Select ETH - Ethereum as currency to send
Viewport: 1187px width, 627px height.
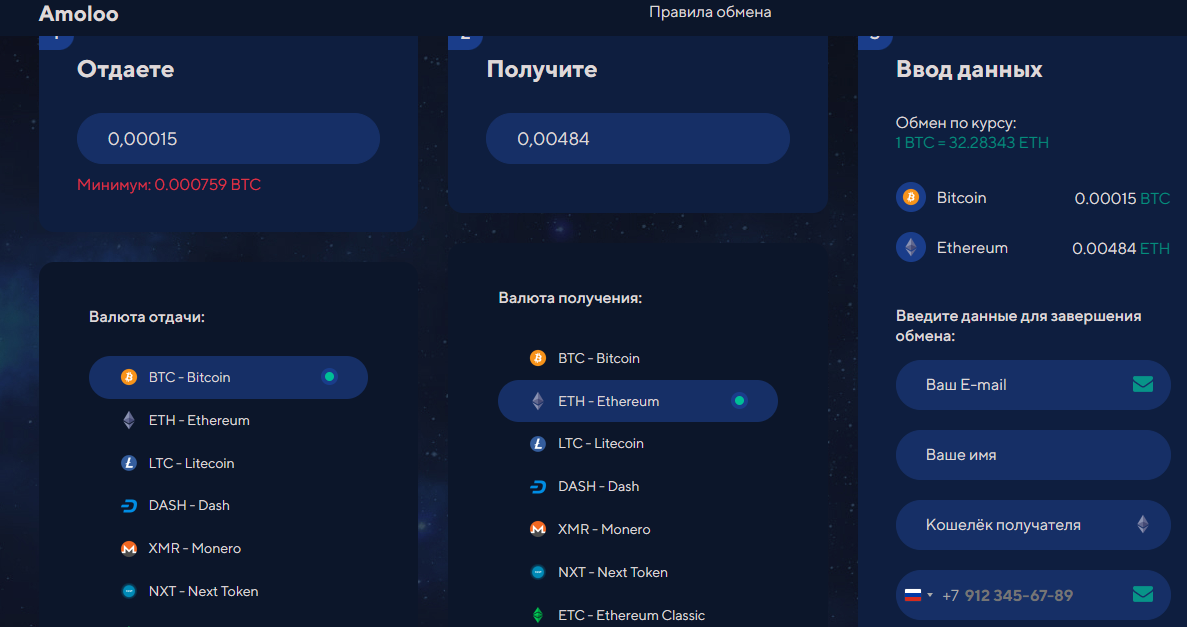pyautogui.click(x=228, y=420)
